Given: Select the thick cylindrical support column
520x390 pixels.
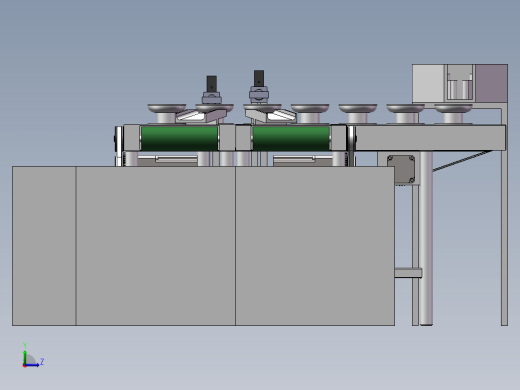Looking at the screenshot, I should coord(426,238).
